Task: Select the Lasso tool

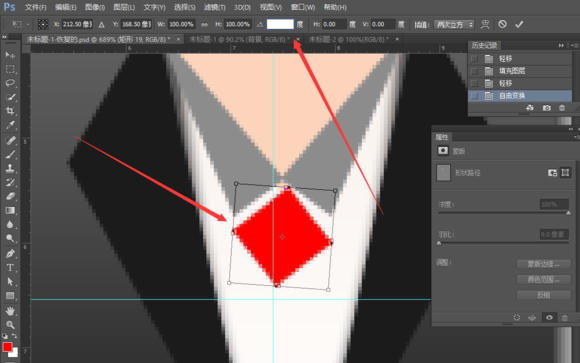Action: point(10,83)
